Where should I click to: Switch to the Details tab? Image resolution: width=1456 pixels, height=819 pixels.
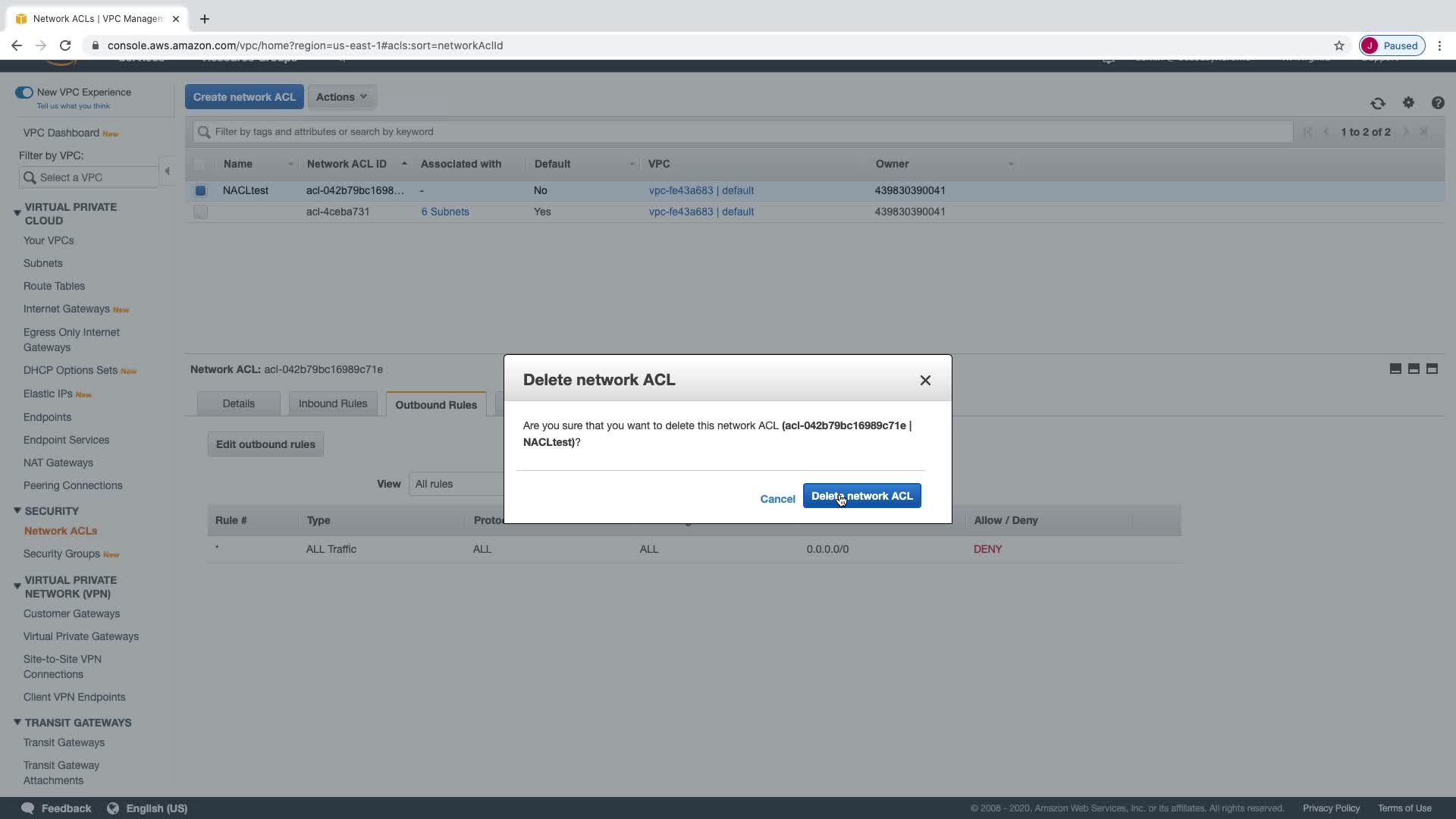tap(238, 404)
